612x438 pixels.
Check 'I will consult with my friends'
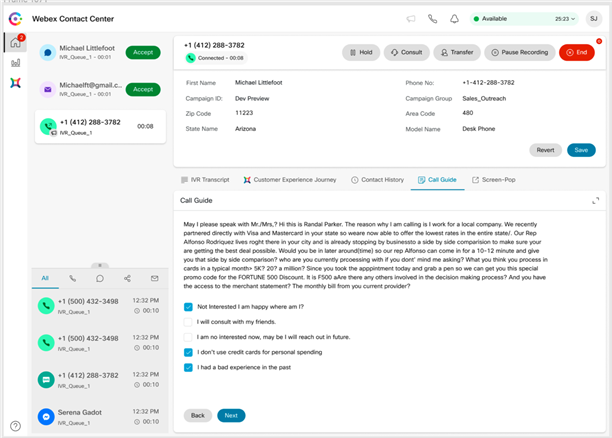coord(188,322)
